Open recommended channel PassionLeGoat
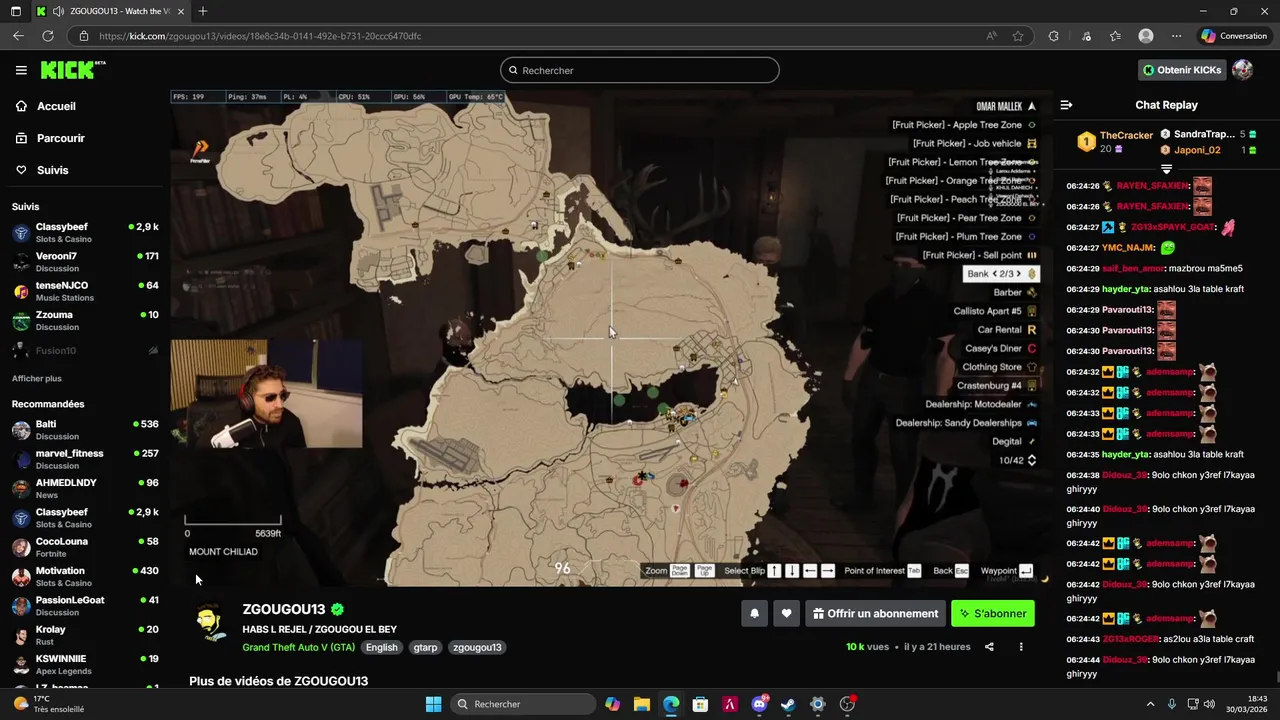Viewport: 1280px width, 720px height. 85,606
